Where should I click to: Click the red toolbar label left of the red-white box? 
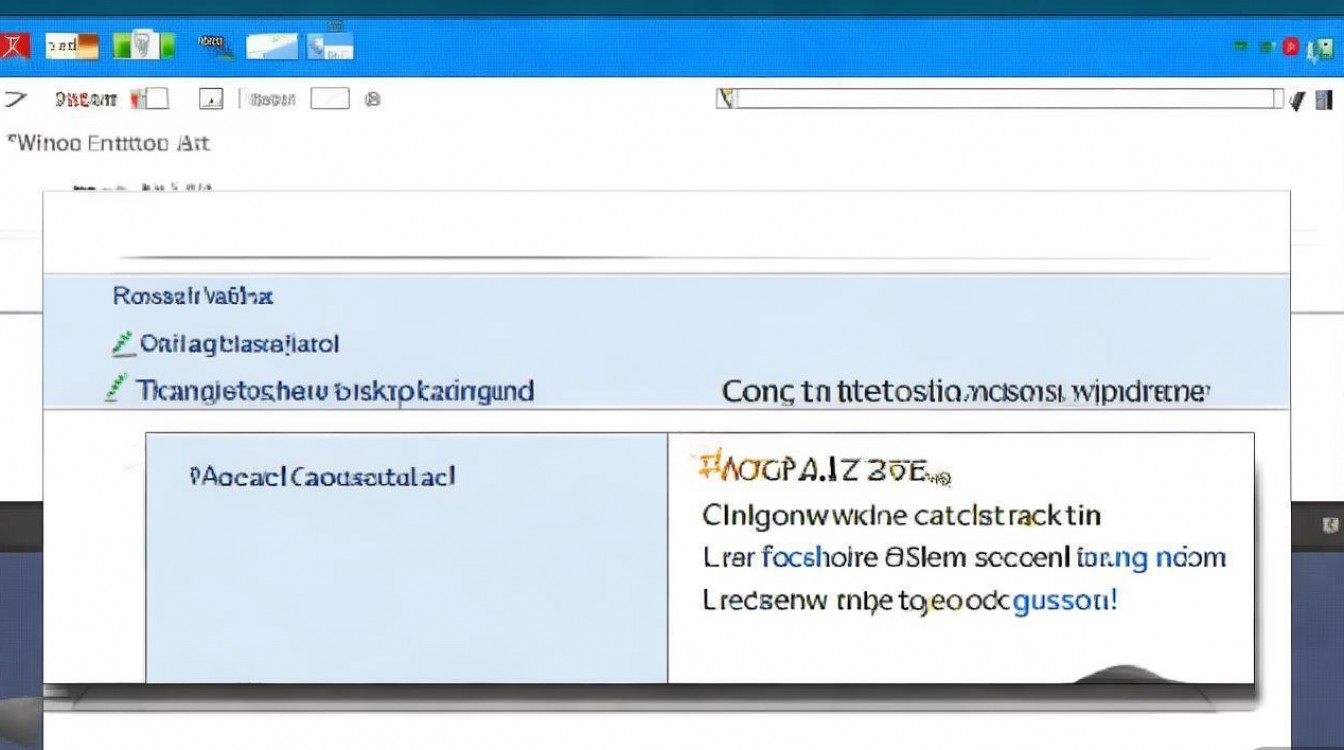[86, 99]
